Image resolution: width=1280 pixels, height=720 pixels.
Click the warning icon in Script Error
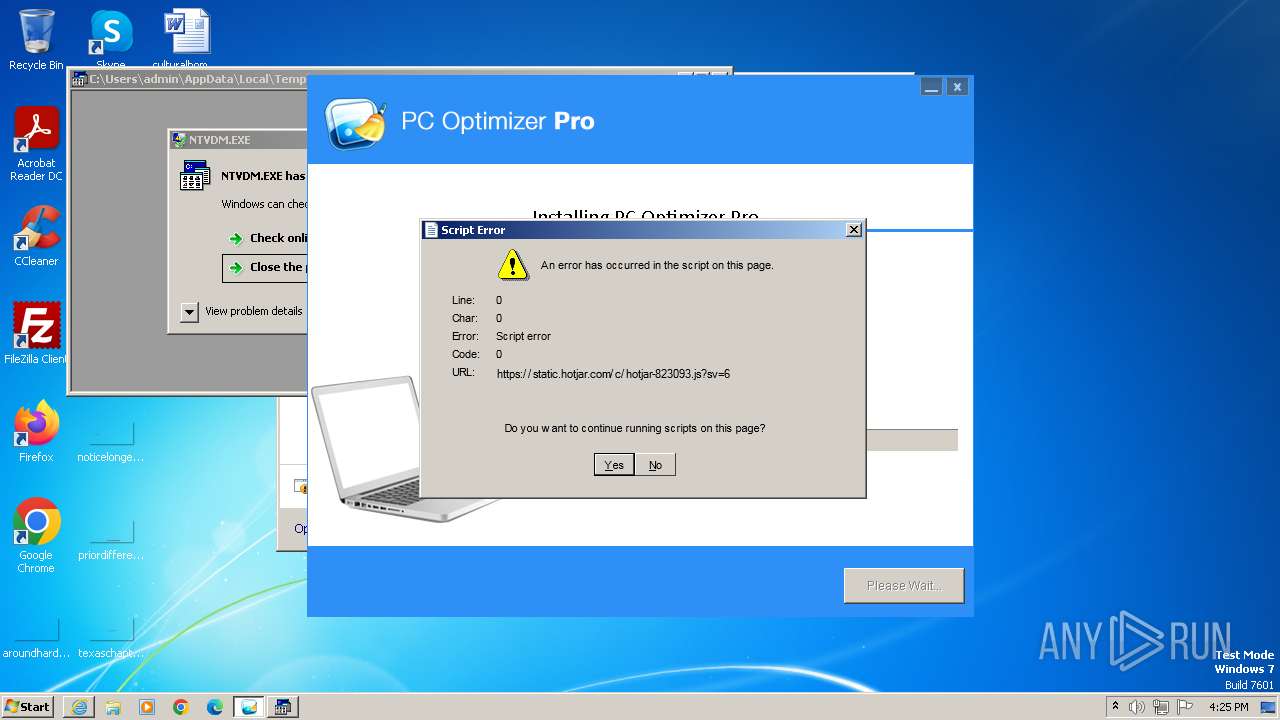click(x=513, y=265)
